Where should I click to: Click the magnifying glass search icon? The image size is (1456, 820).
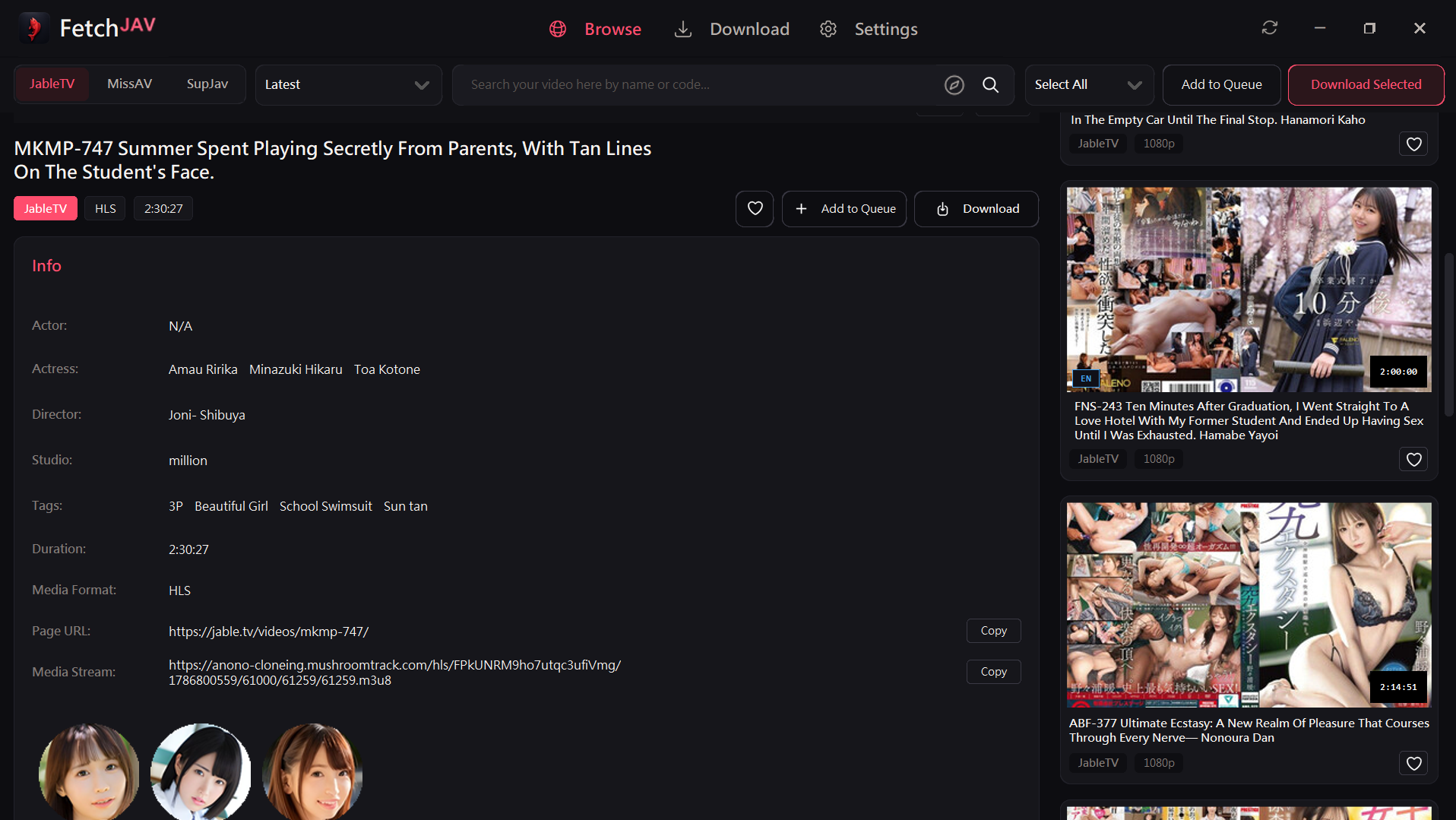(991, 85)
